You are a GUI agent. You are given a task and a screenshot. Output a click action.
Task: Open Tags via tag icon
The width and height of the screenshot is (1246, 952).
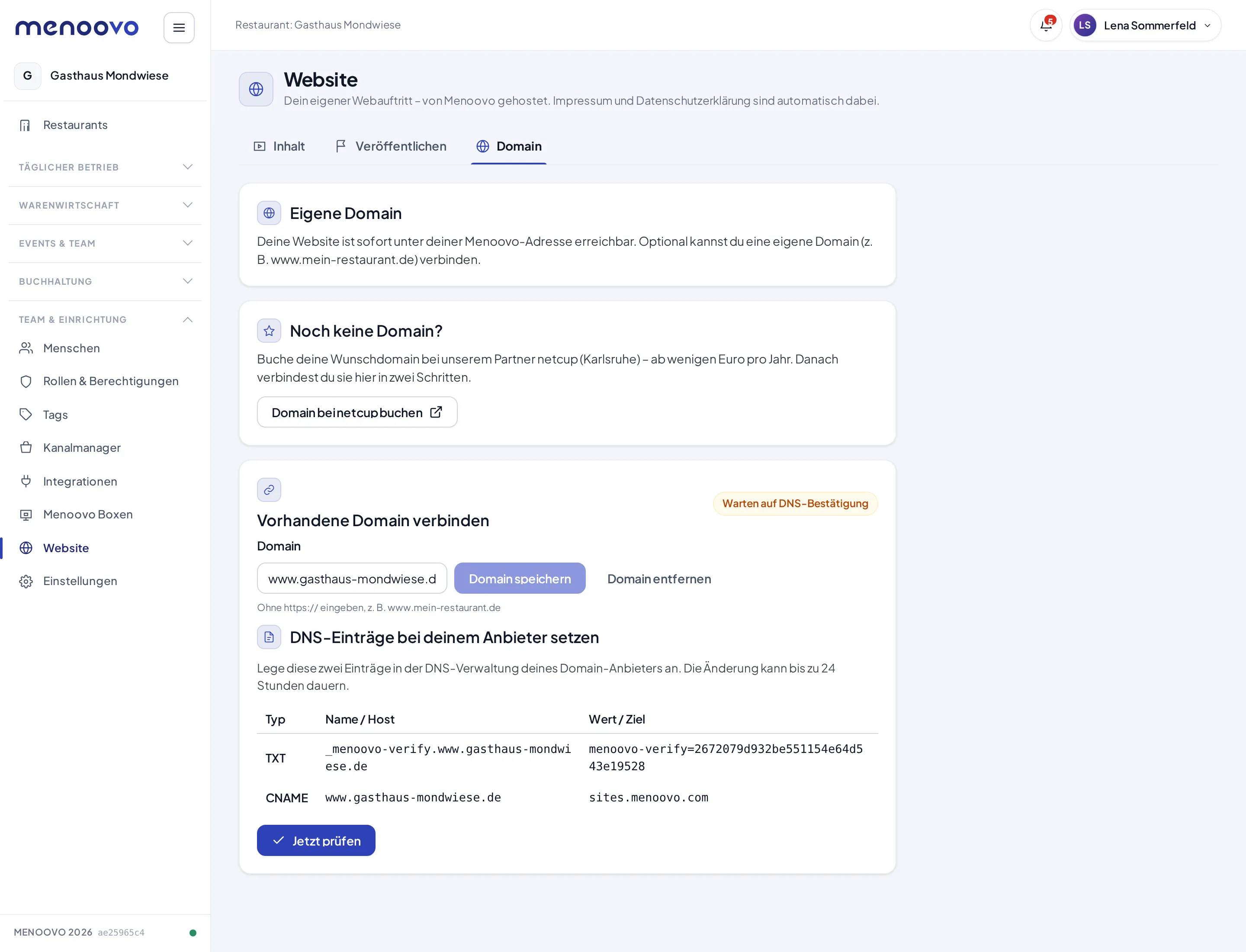click(26, 414)
